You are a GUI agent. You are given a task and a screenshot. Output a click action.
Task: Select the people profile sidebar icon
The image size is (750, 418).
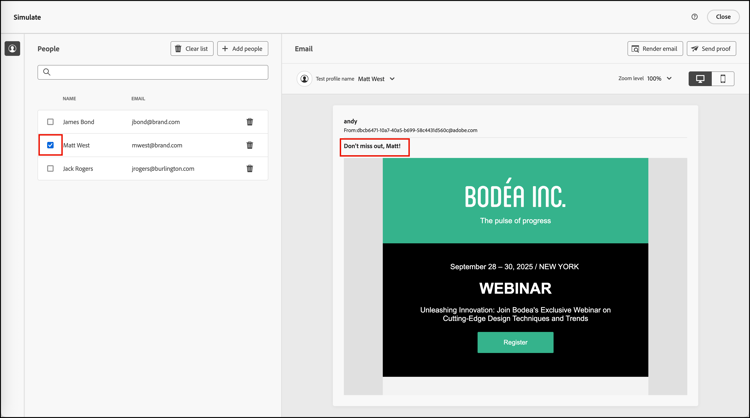(12, 48)
